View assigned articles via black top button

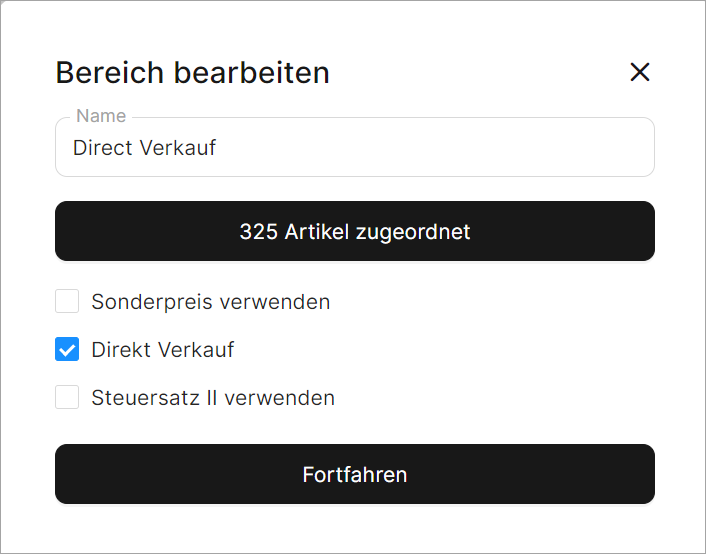click(x=354, y=232)
